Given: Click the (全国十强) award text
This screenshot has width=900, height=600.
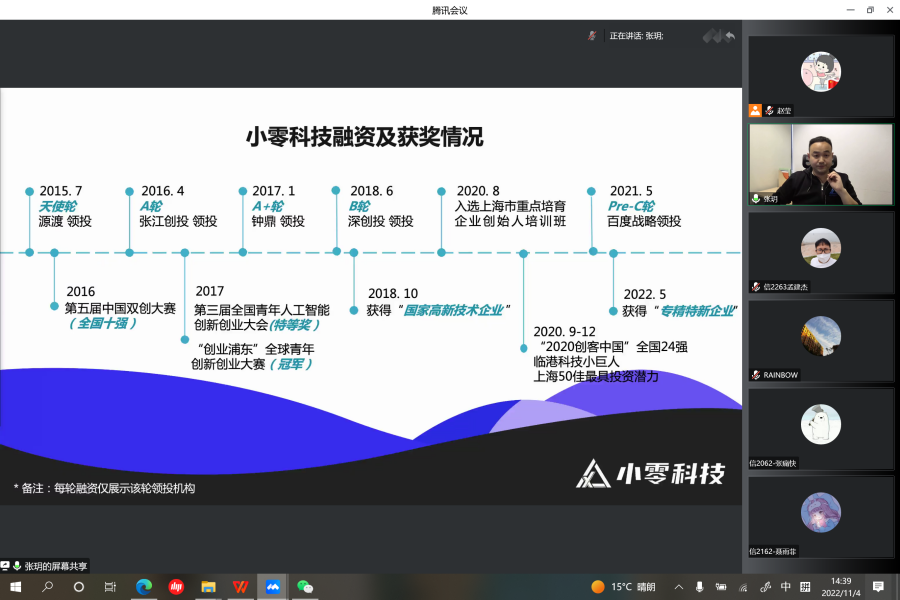Looking at the screenshot, I should tap(102, 324).
